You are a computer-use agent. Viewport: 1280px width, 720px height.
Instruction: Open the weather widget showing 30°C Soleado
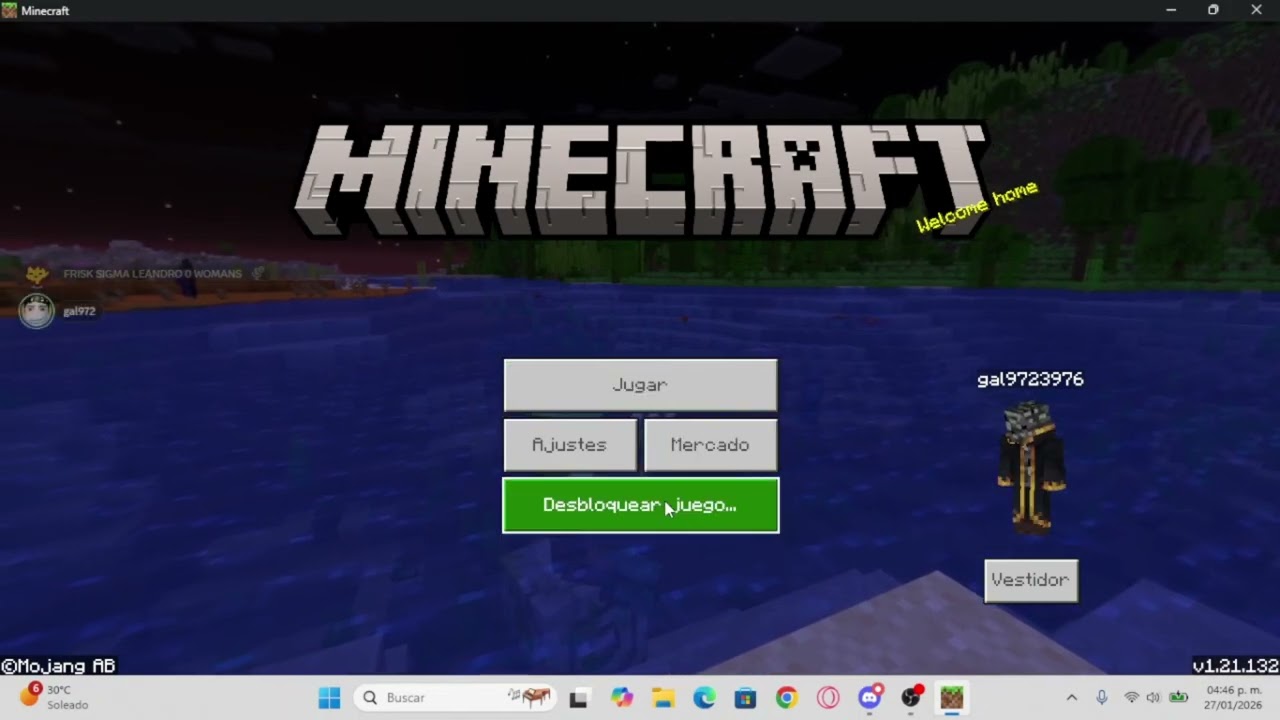[55, 697]
